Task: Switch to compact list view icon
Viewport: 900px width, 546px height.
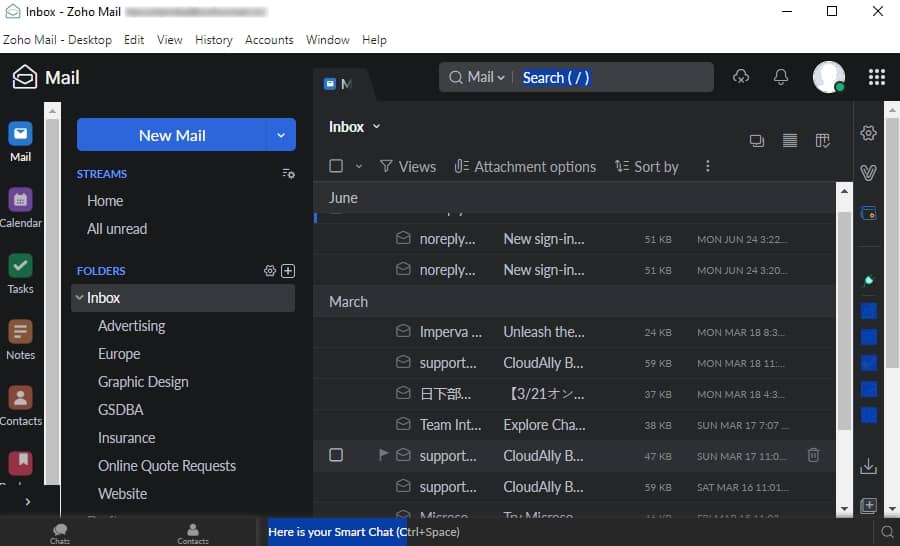Action: 790,141
